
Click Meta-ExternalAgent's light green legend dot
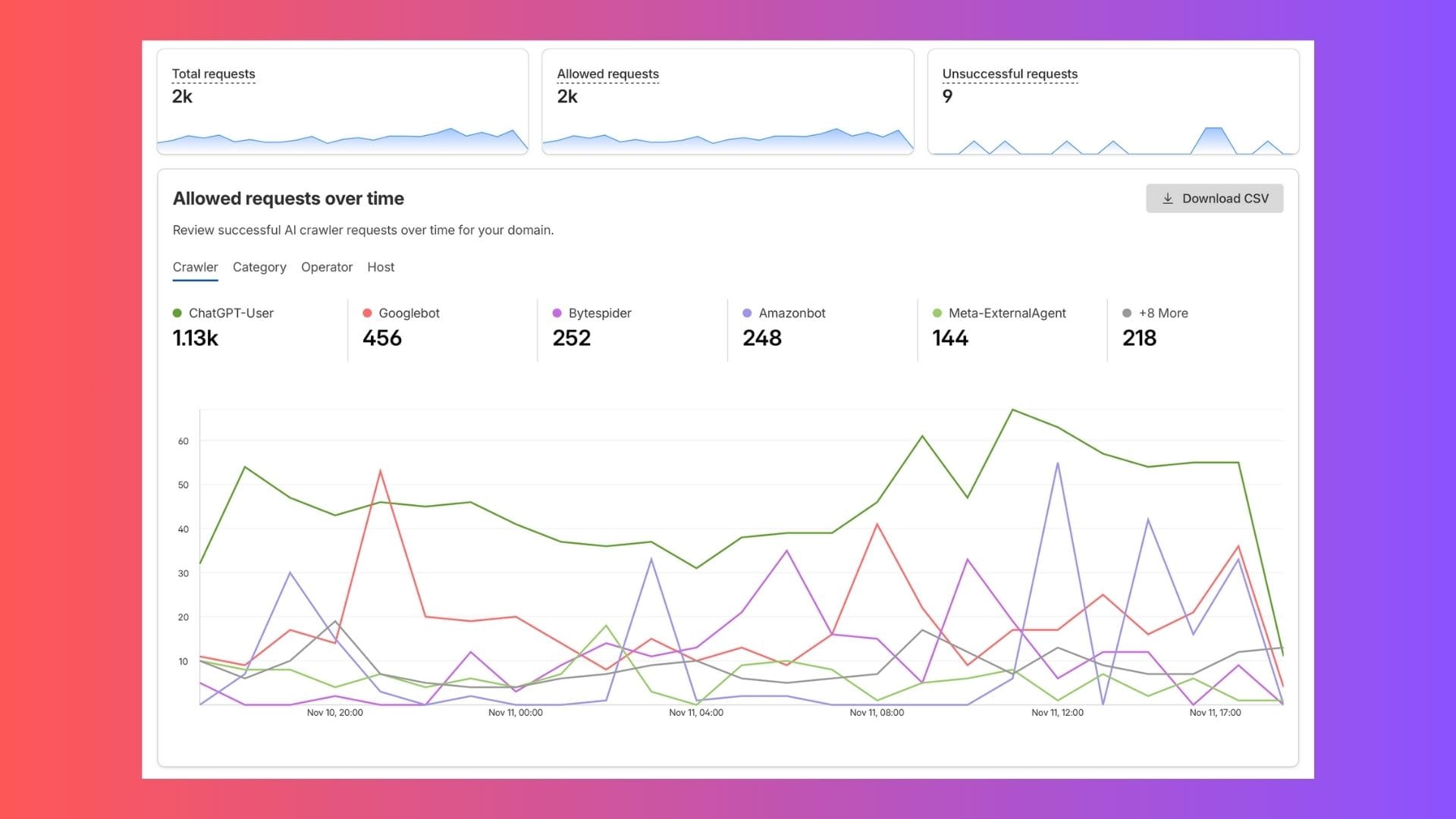[x=936, y=312]
